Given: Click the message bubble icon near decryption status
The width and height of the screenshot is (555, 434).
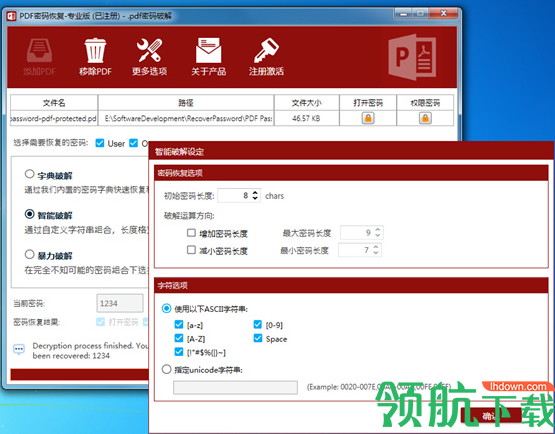Looking at the screenshot, I should 19,349.
